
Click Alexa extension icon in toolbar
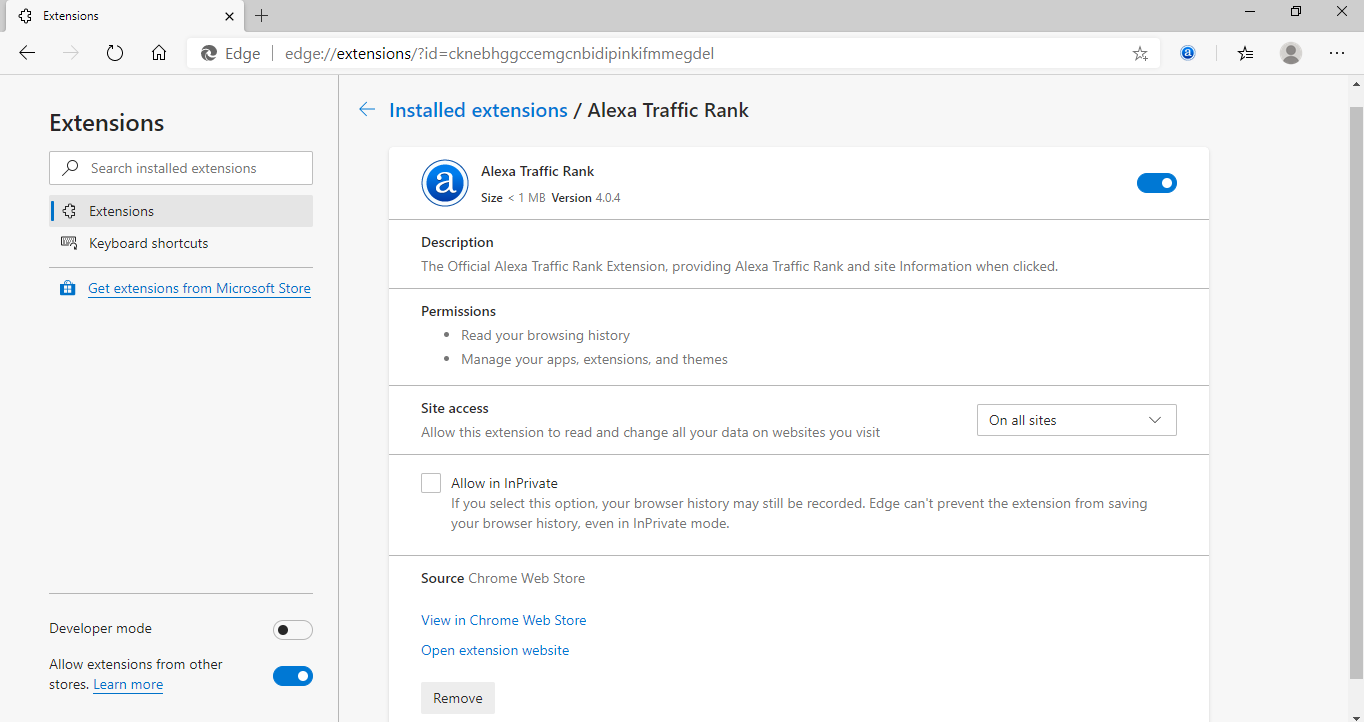coord(1188,54)
